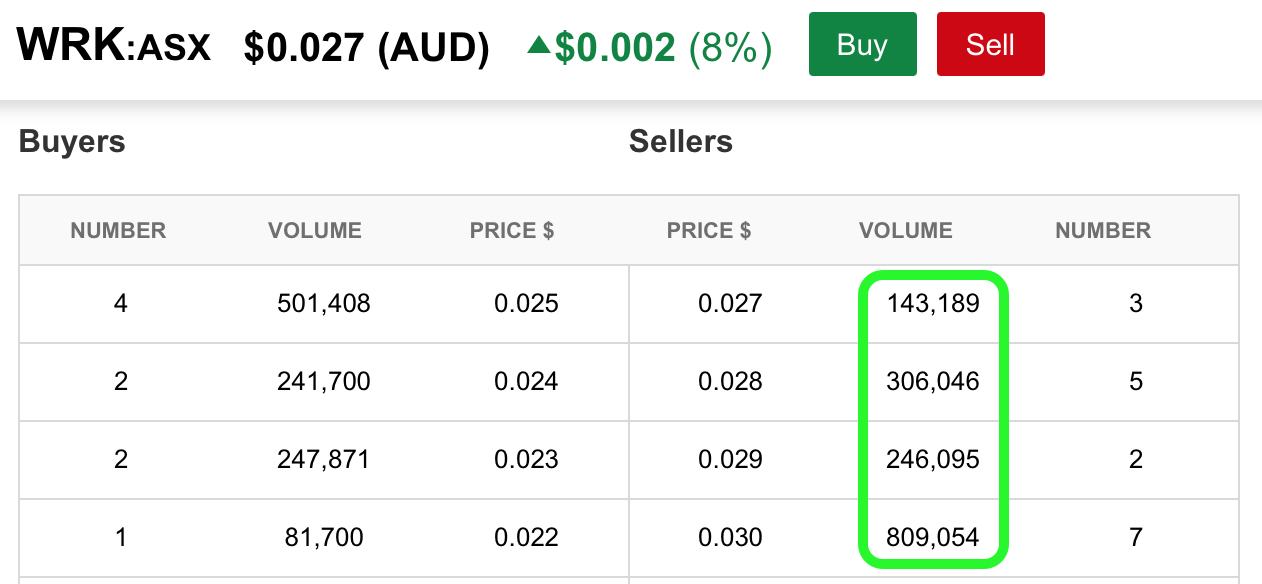The height and width of the screenshot is (584, 1262).
Task: Select seller volume 809,054 cell
Action: click(933, 537)
